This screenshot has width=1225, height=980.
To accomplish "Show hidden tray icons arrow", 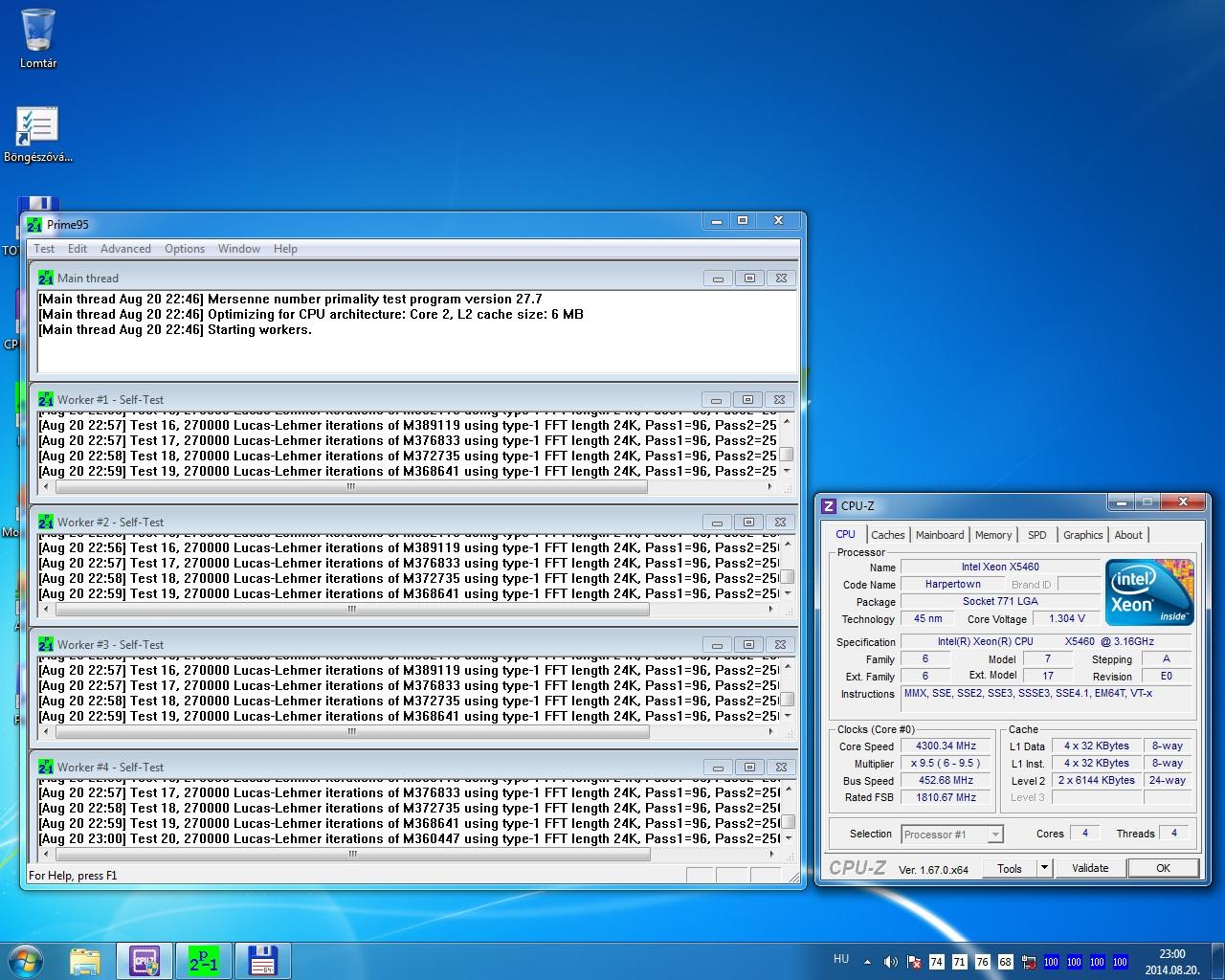I will click(868, 962).
